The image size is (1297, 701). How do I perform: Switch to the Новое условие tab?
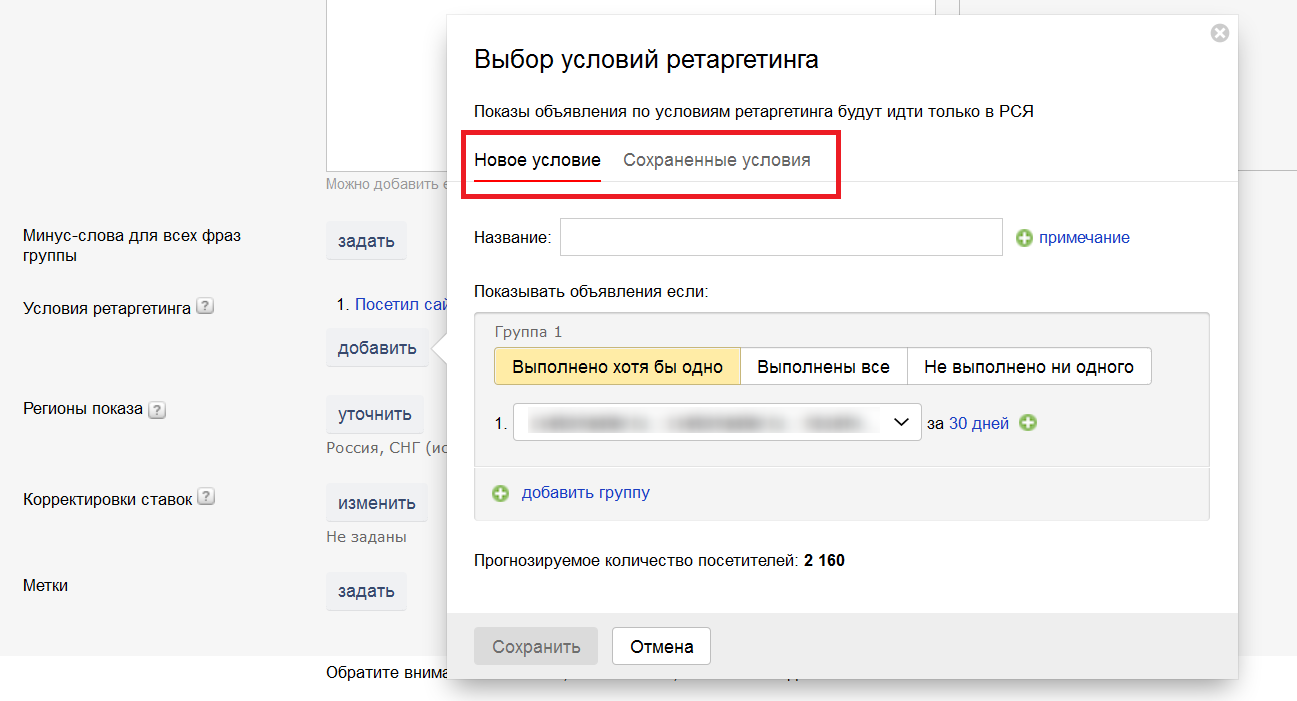[537, 160]
